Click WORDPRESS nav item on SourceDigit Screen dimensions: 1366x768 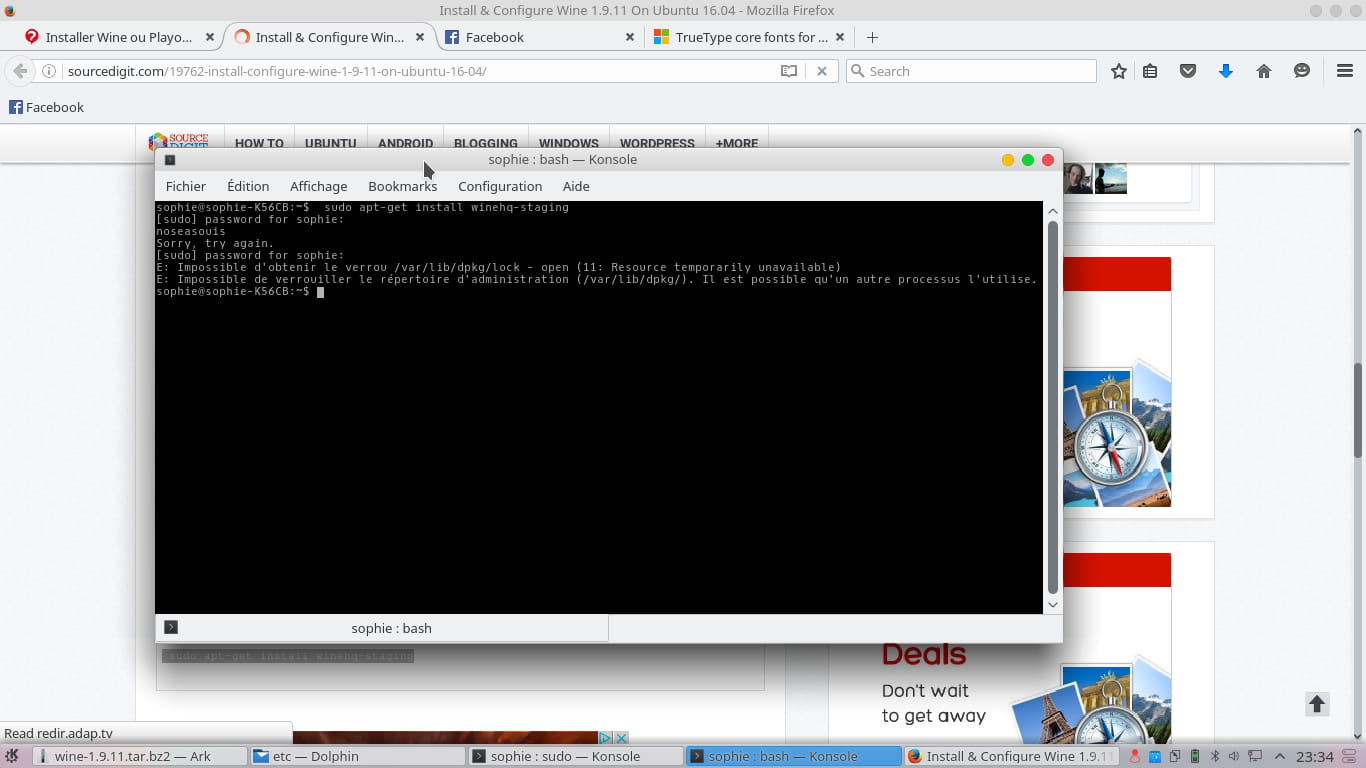pos(657,143)
